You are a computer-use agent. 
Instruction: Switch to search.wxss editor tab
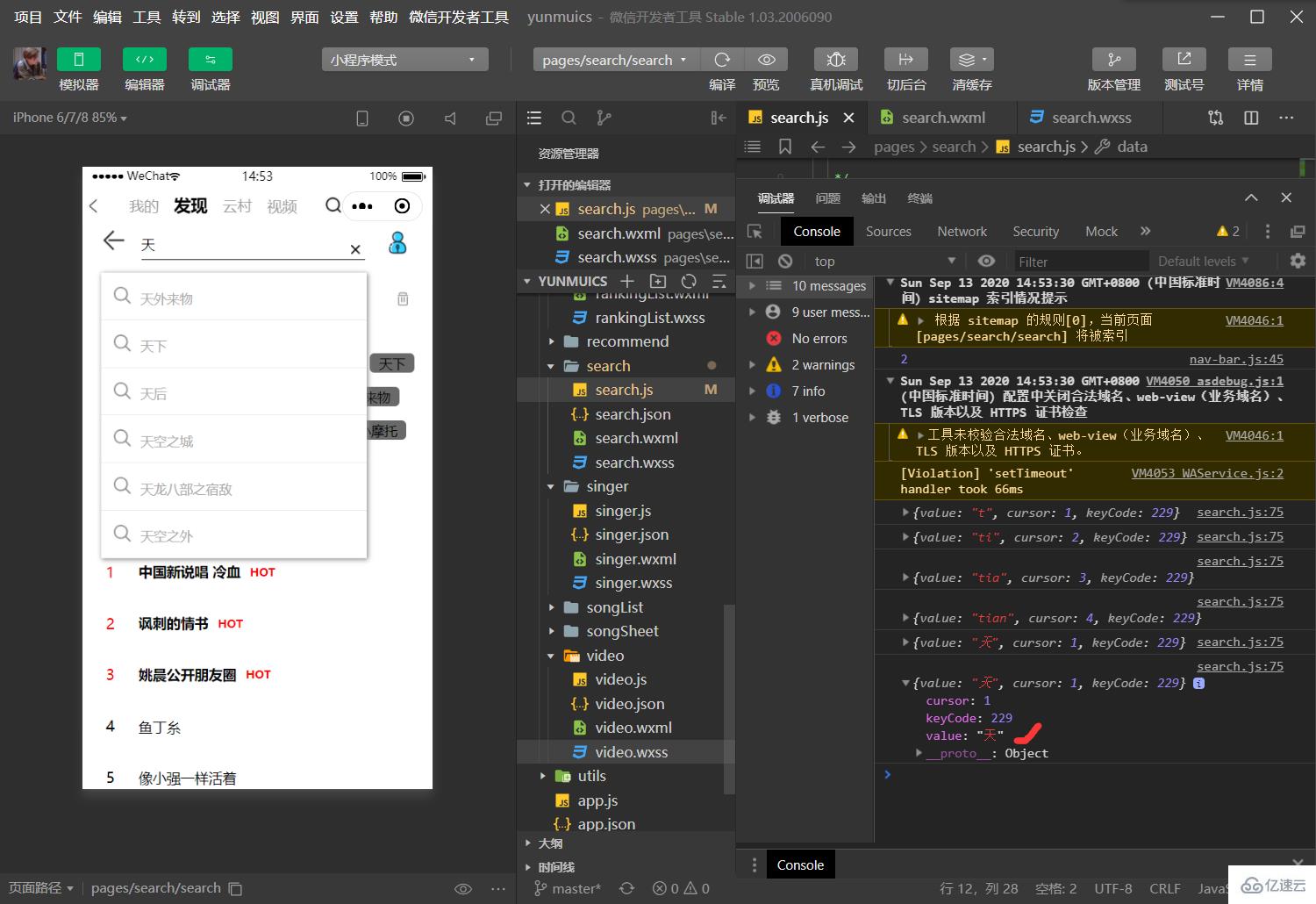click(x=1091, y=118)
